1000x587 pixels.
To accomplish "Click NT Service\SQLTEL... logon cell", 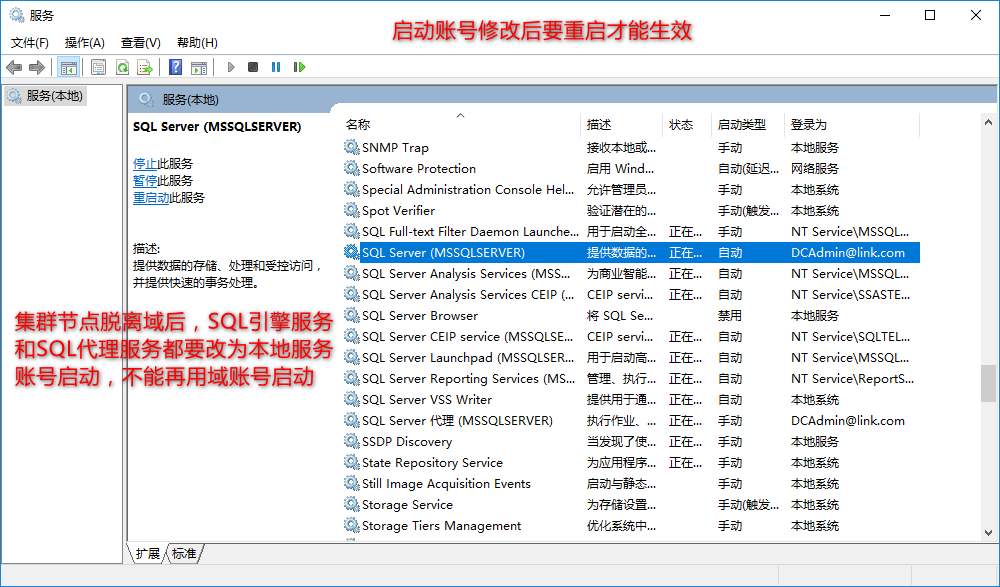I will pos(850,337).
